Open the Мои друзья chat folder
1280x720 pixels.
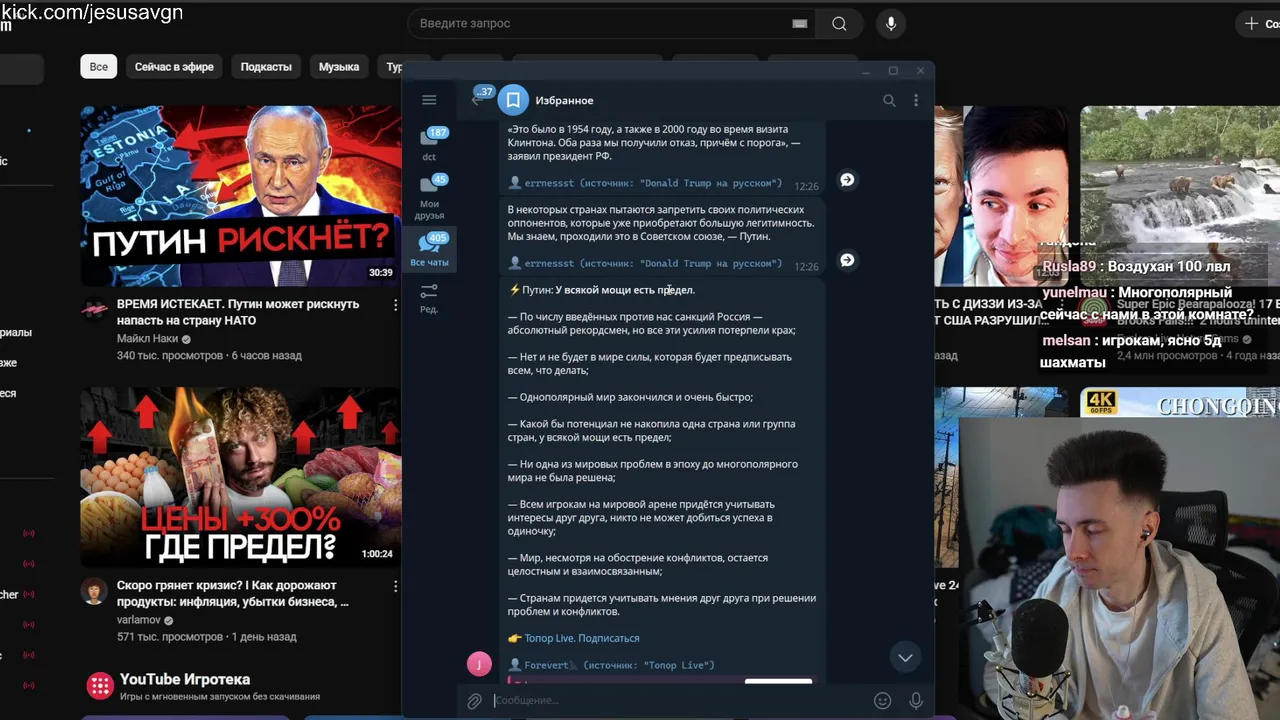point(430,197)
